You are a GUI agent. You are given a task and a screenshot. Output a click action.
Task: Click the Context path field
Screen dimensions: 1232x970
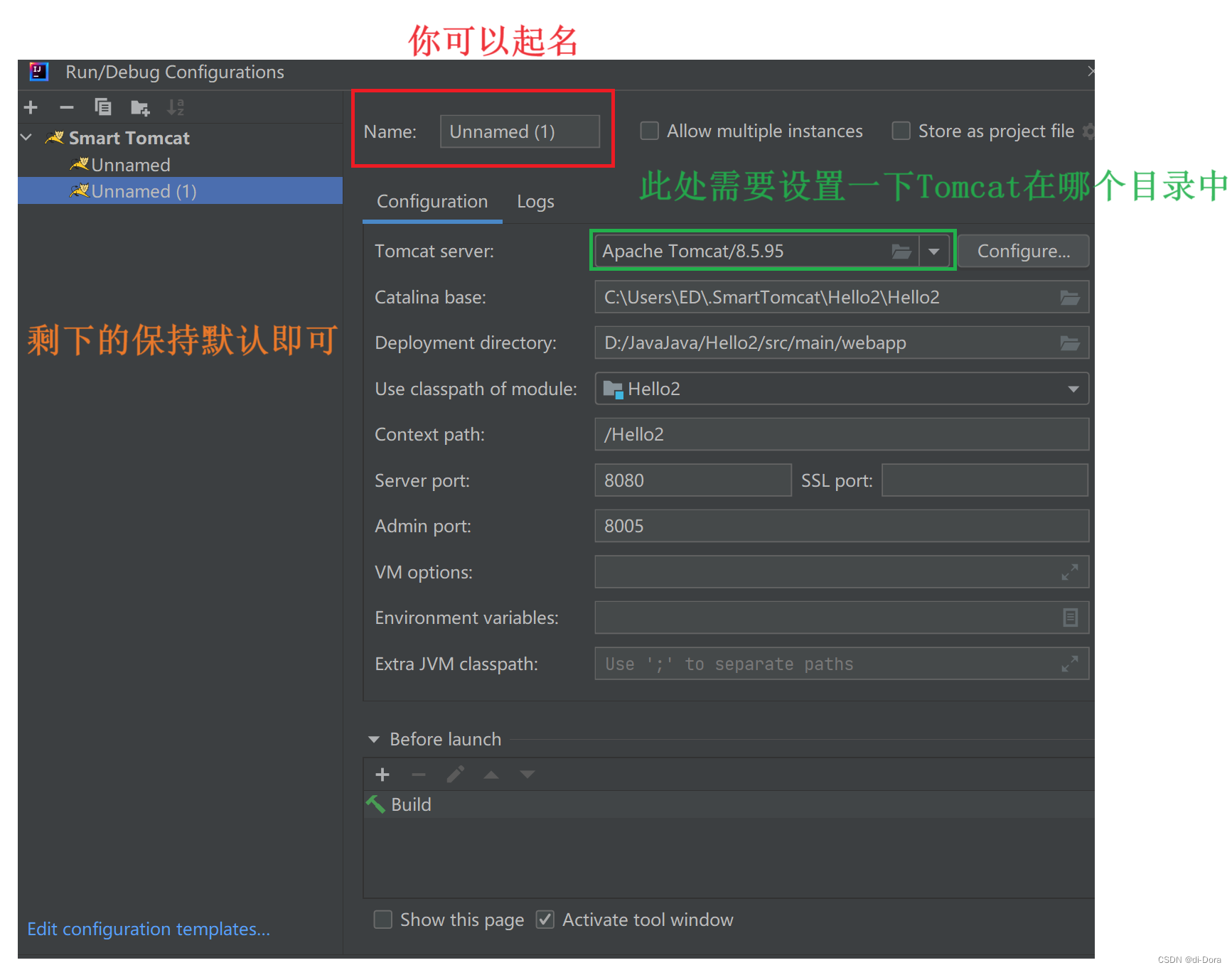point(842,434)
